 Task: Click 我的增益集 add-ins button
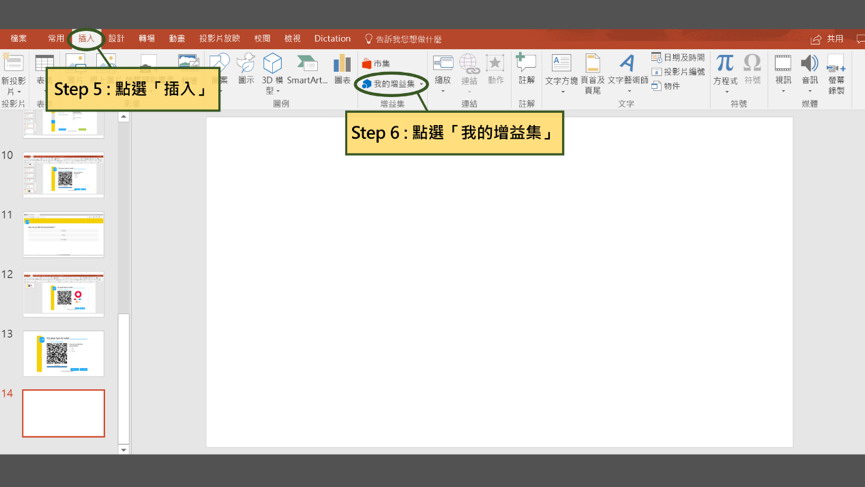(x=389, y=84)
